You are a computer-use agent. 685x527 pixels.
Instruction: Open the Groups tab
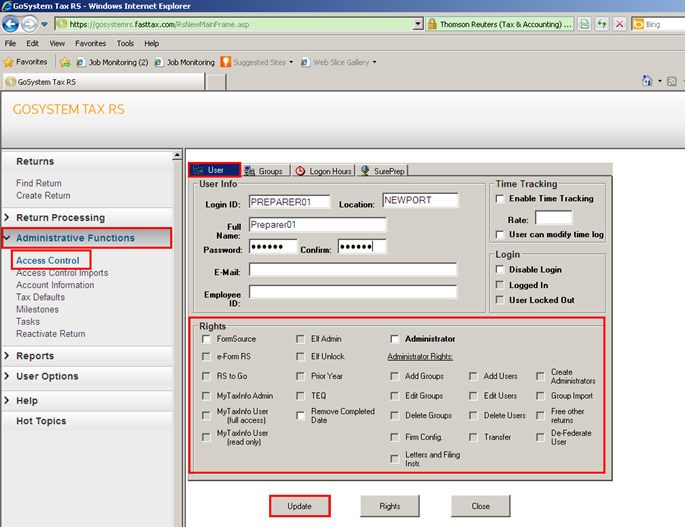[x=263, y=171]
